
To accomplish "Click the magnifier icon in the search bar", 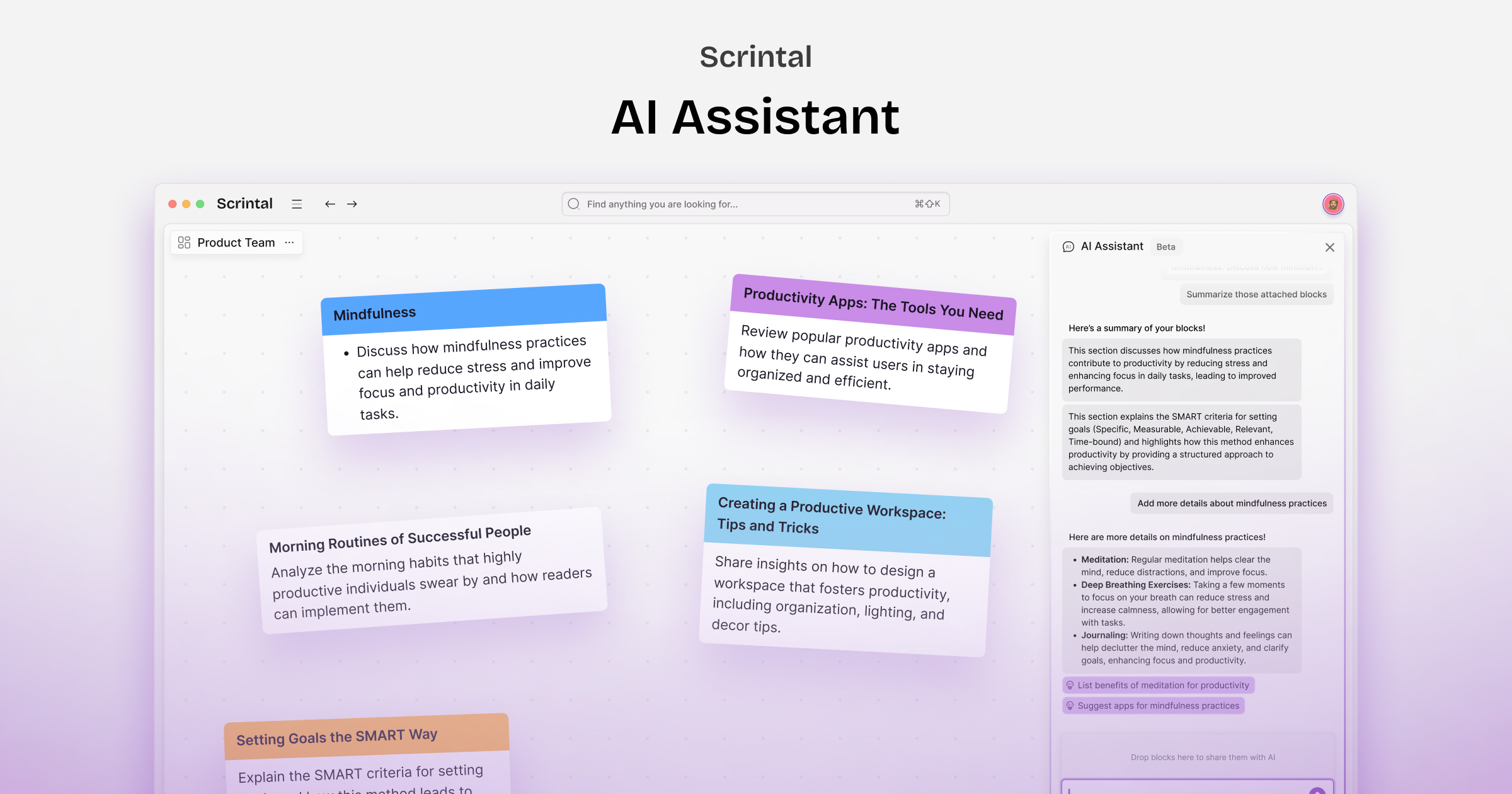I will pyautogui.click(x=573, y=204).
